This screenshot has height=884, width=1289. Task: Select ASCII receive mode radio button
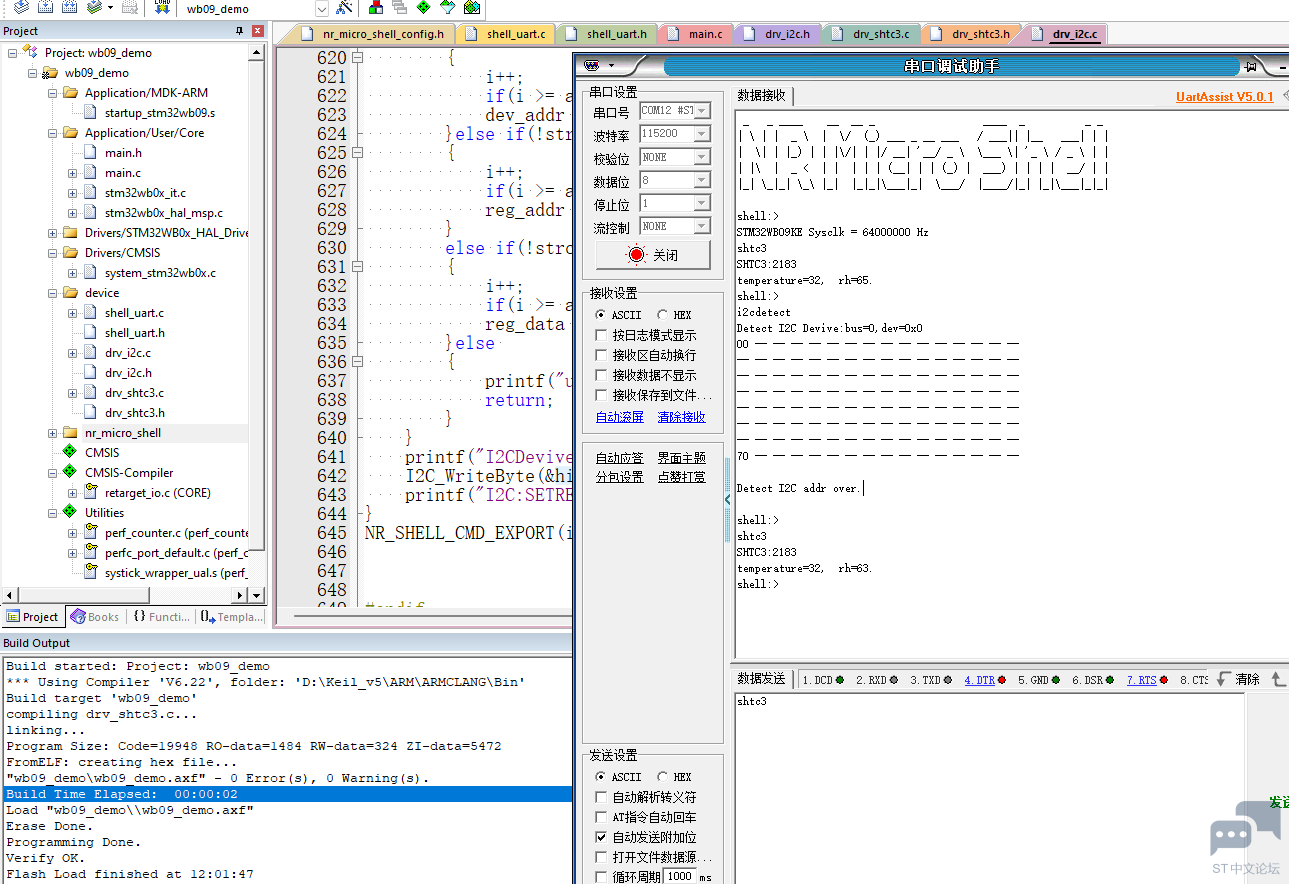click(x=601, y=315)
